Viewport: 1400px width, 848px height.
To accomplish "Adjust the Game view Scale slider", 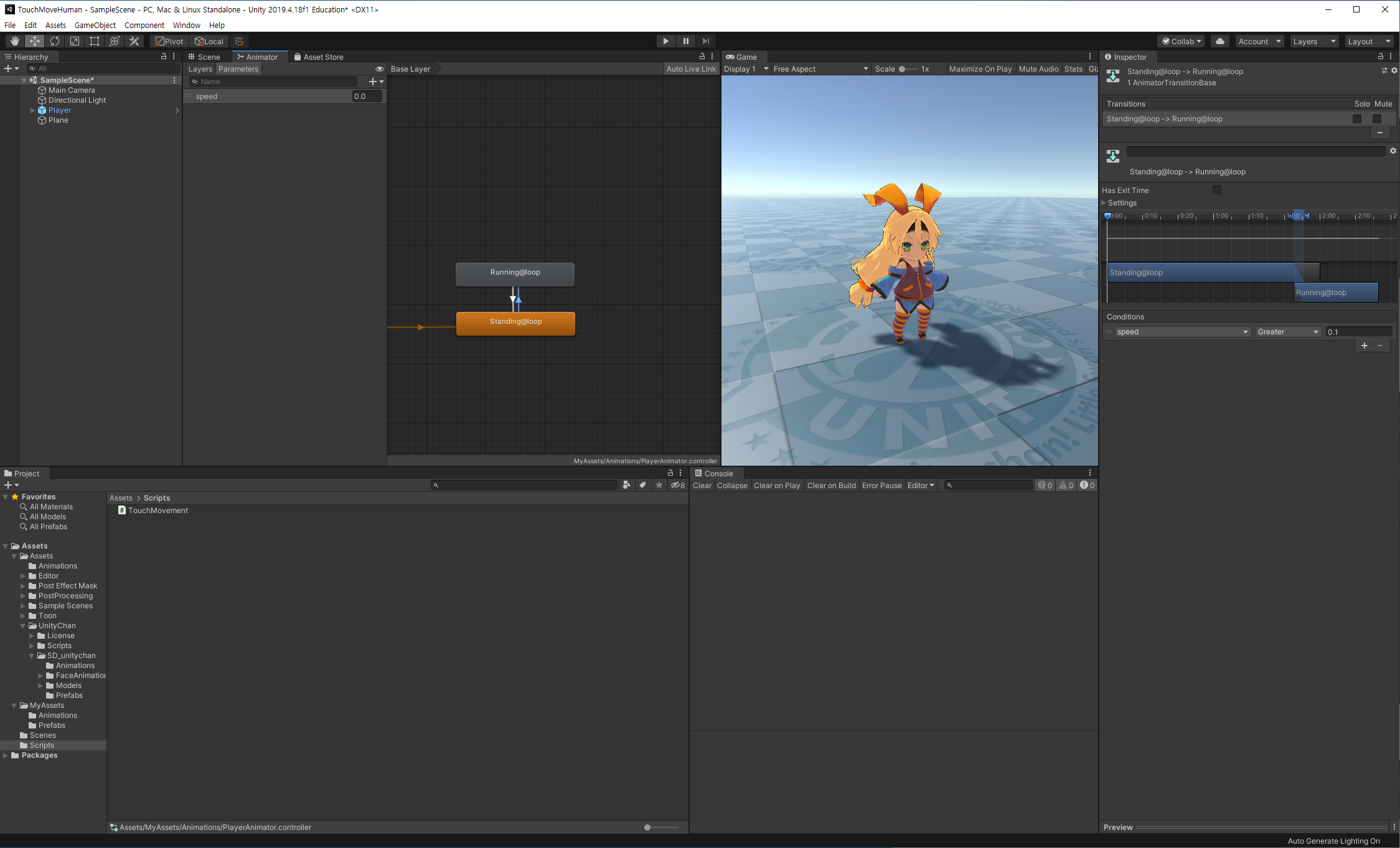I will (x=907, y=69).
